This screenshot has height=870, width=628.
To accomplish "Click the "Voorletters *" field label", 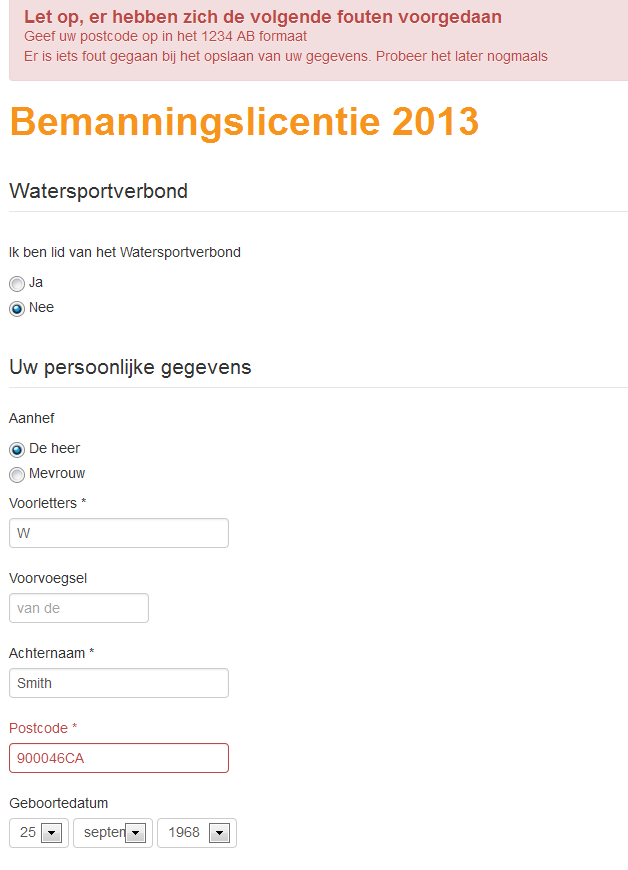I will click(x=48, y=503).
